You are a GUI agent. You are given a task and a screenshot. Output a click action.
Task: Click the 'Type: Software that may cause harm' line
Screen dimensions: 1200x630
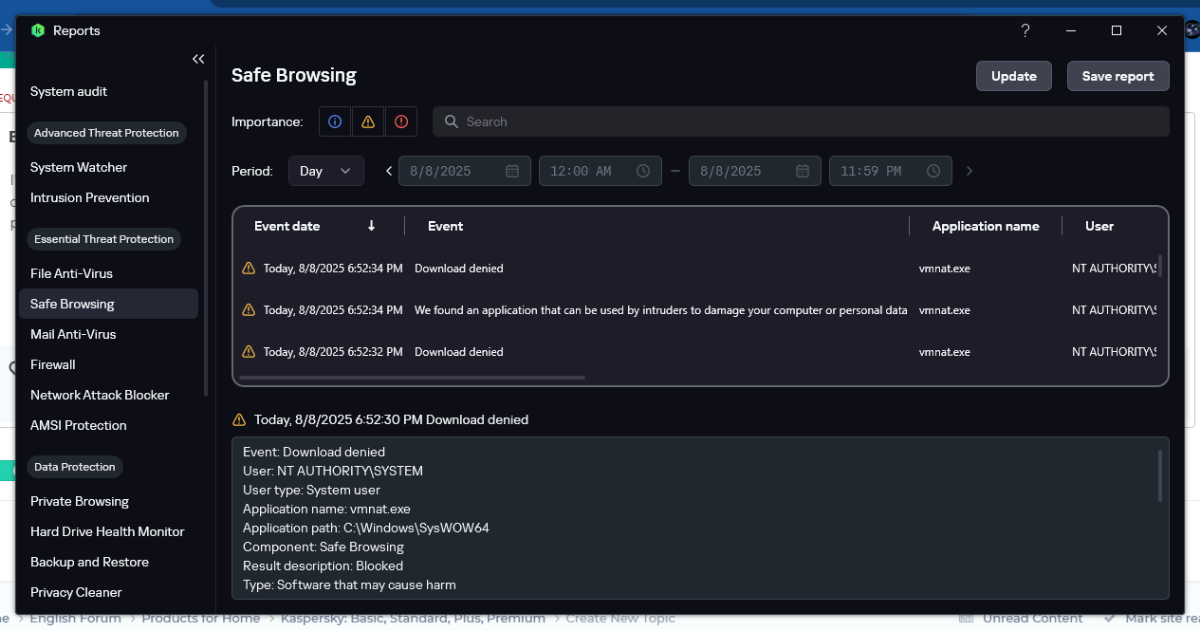[x=349, y=585]
